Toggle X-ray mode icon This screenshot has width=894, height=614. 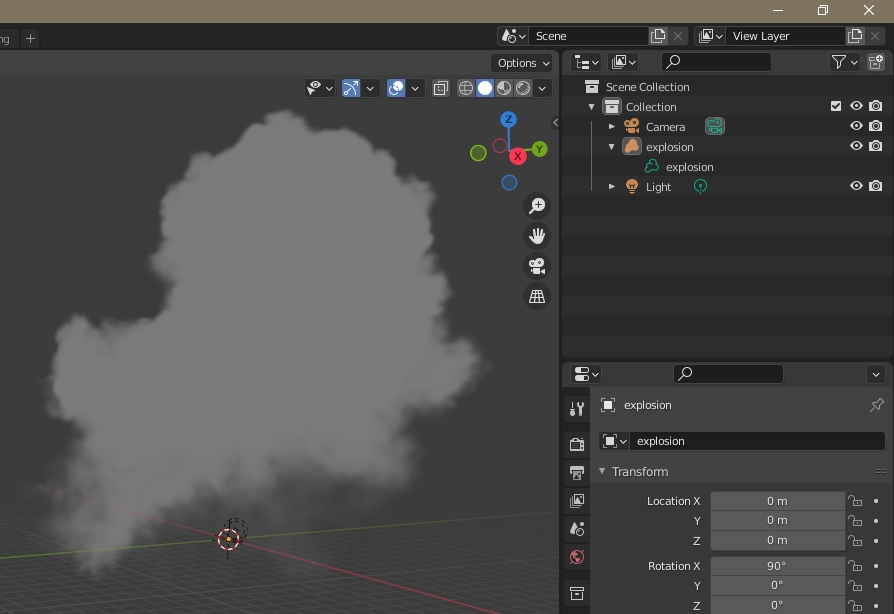(x=441, y=88)
